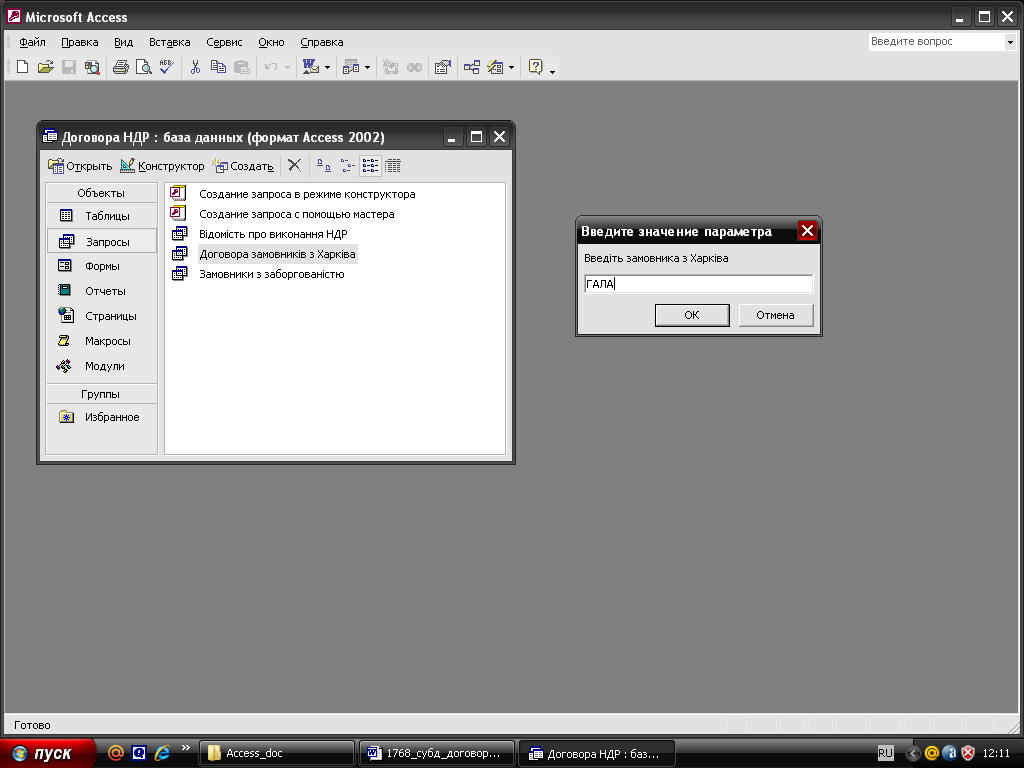This screenshot has height=768, width=1024.
Task: Select Модули in the objects pane
Action: 101,366
